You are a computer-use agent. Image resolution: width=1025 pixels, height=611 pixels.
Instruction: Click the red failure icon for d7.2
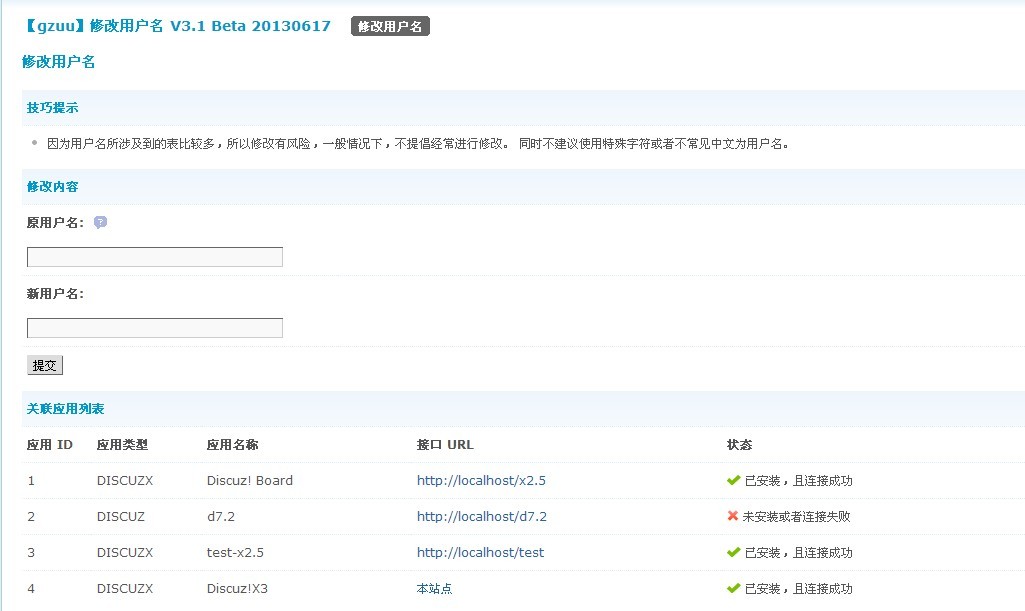735,516
